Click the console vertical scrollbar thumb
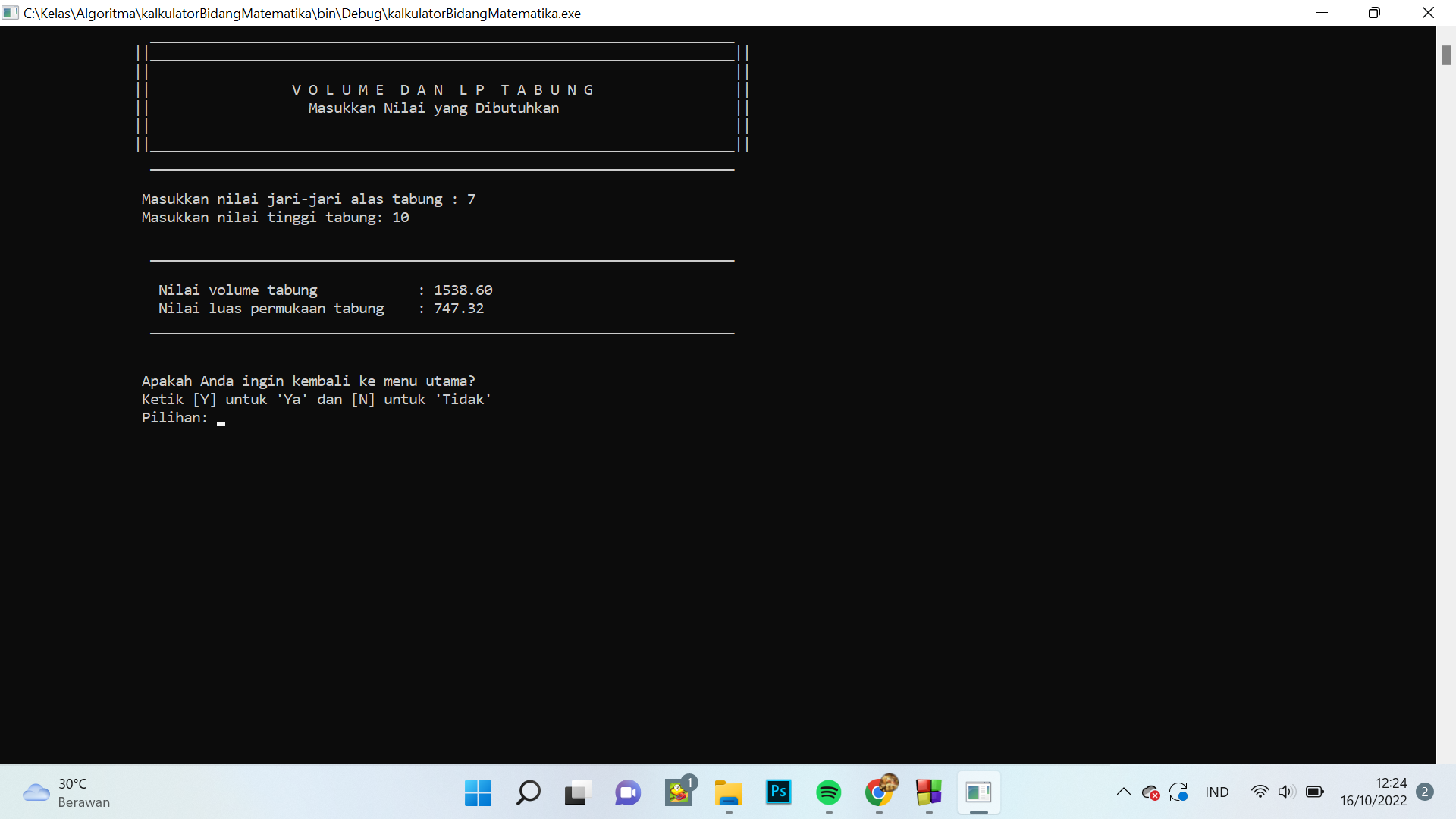This screenshot has height=819, width=1456. coord(1446,55)
